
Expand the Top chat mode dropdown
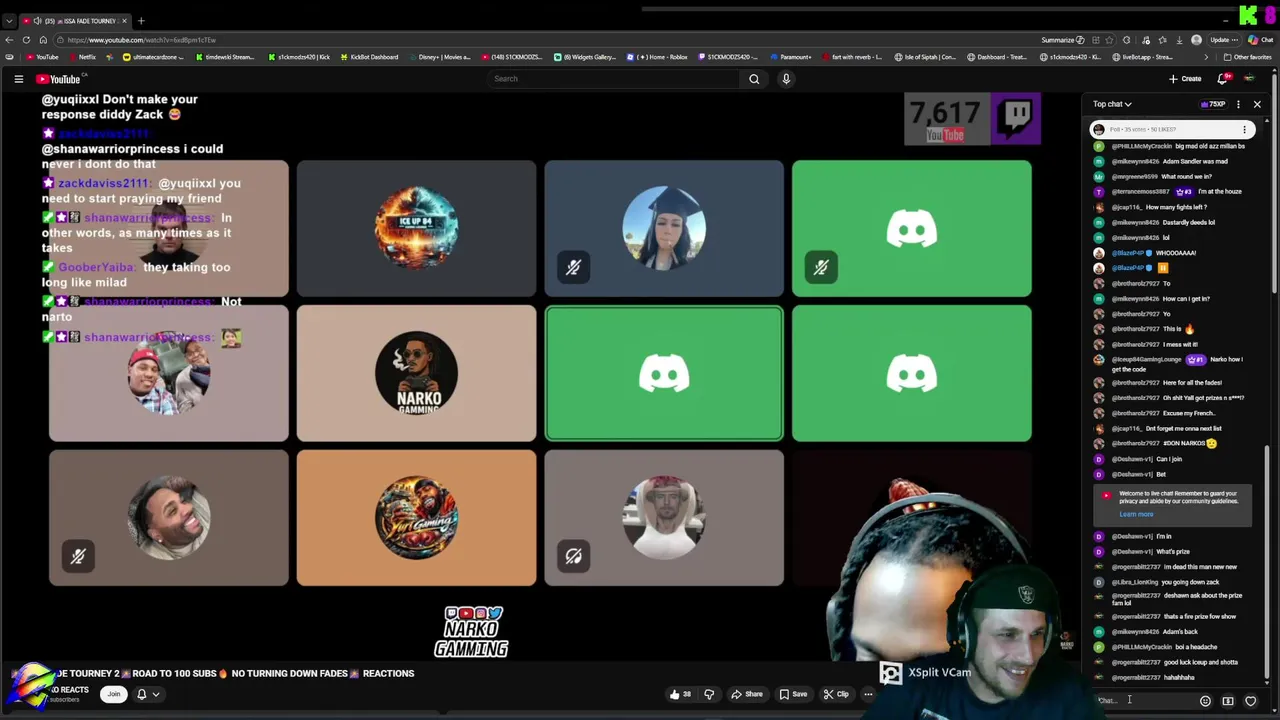click(1112, 104)
